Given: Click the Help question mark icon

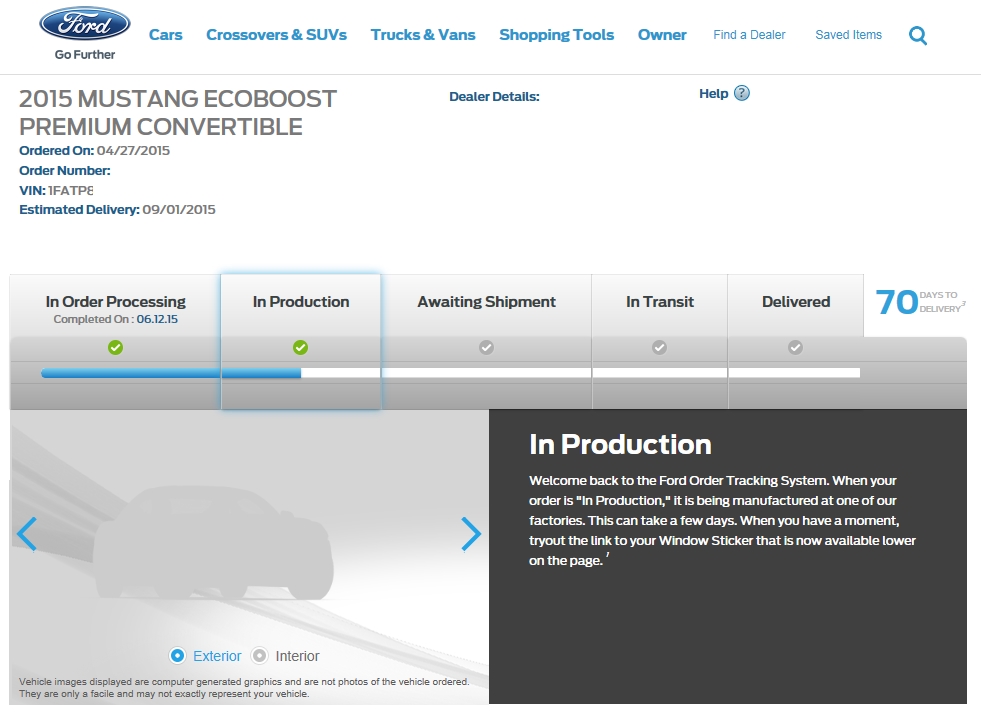Looking at the screenshot, I should tap(741, 93).
